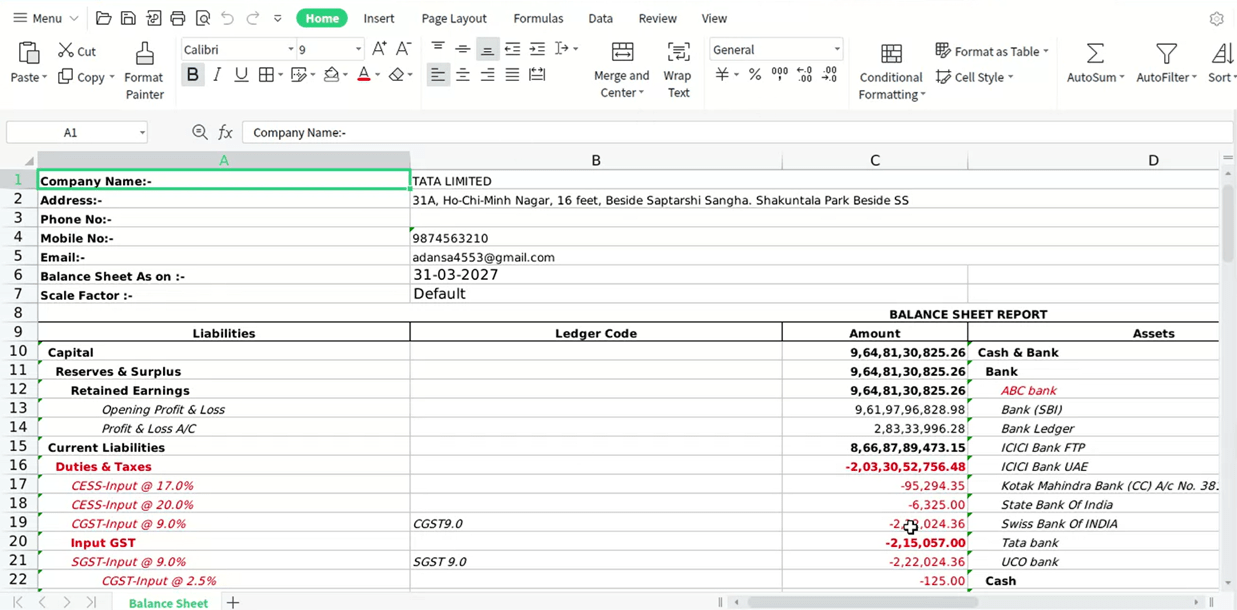Switch to the Page Layout tab
Screen dimensions: 1237x610
pyautogui.click(x=454, y=18)
